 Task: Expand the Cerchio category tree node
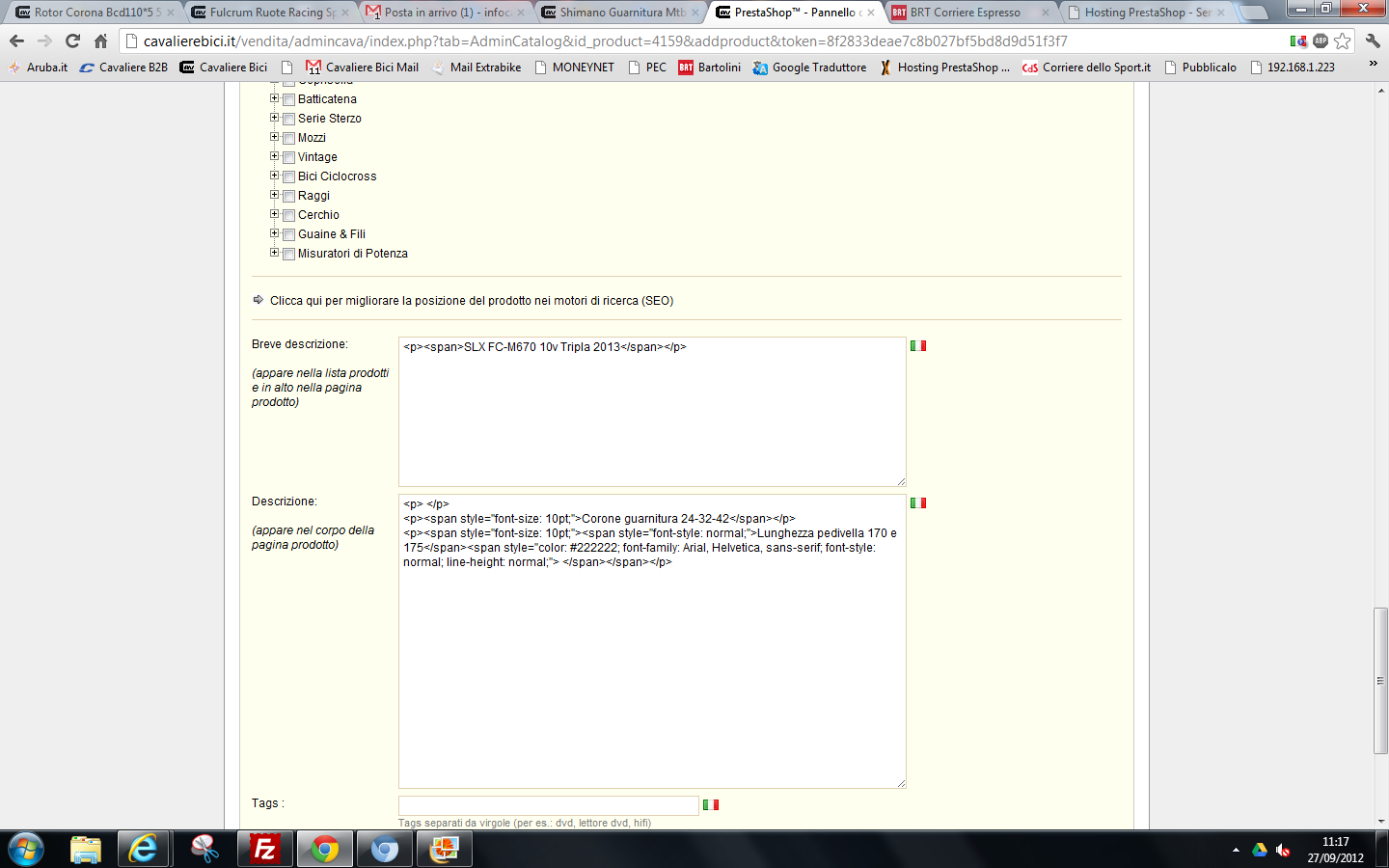pos(274,214)
